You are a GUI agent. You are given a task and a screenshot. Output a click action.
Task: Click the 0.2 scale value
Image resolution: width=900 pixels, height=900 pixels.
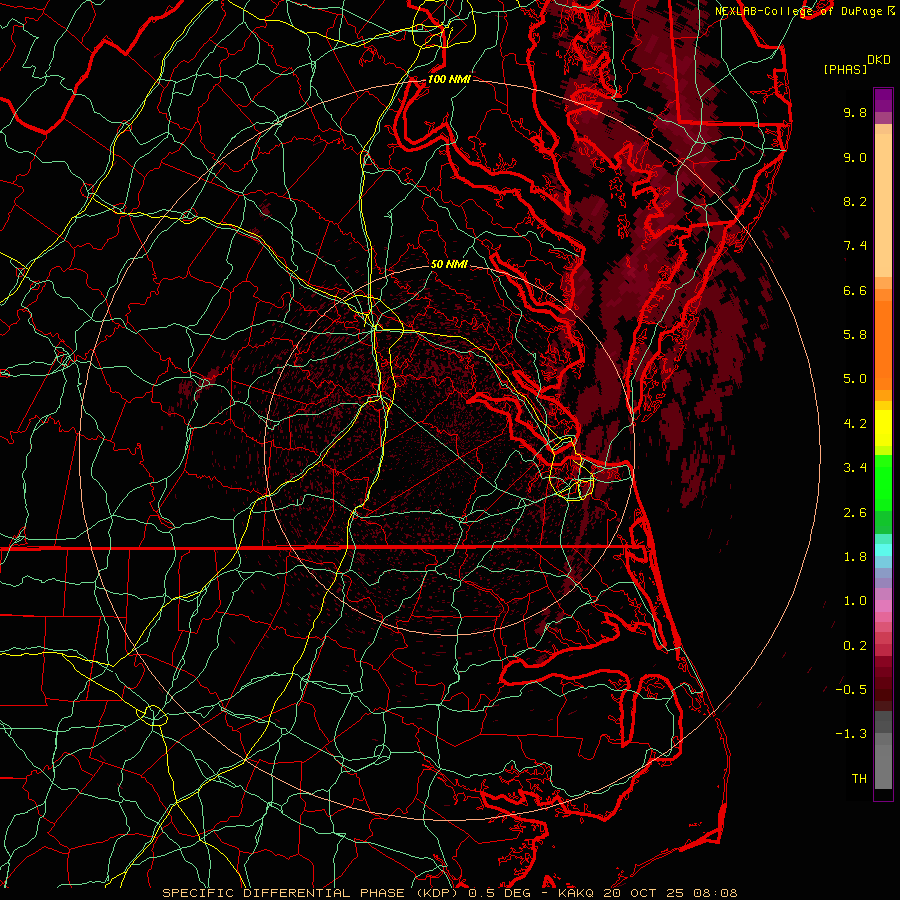point(855,646)
